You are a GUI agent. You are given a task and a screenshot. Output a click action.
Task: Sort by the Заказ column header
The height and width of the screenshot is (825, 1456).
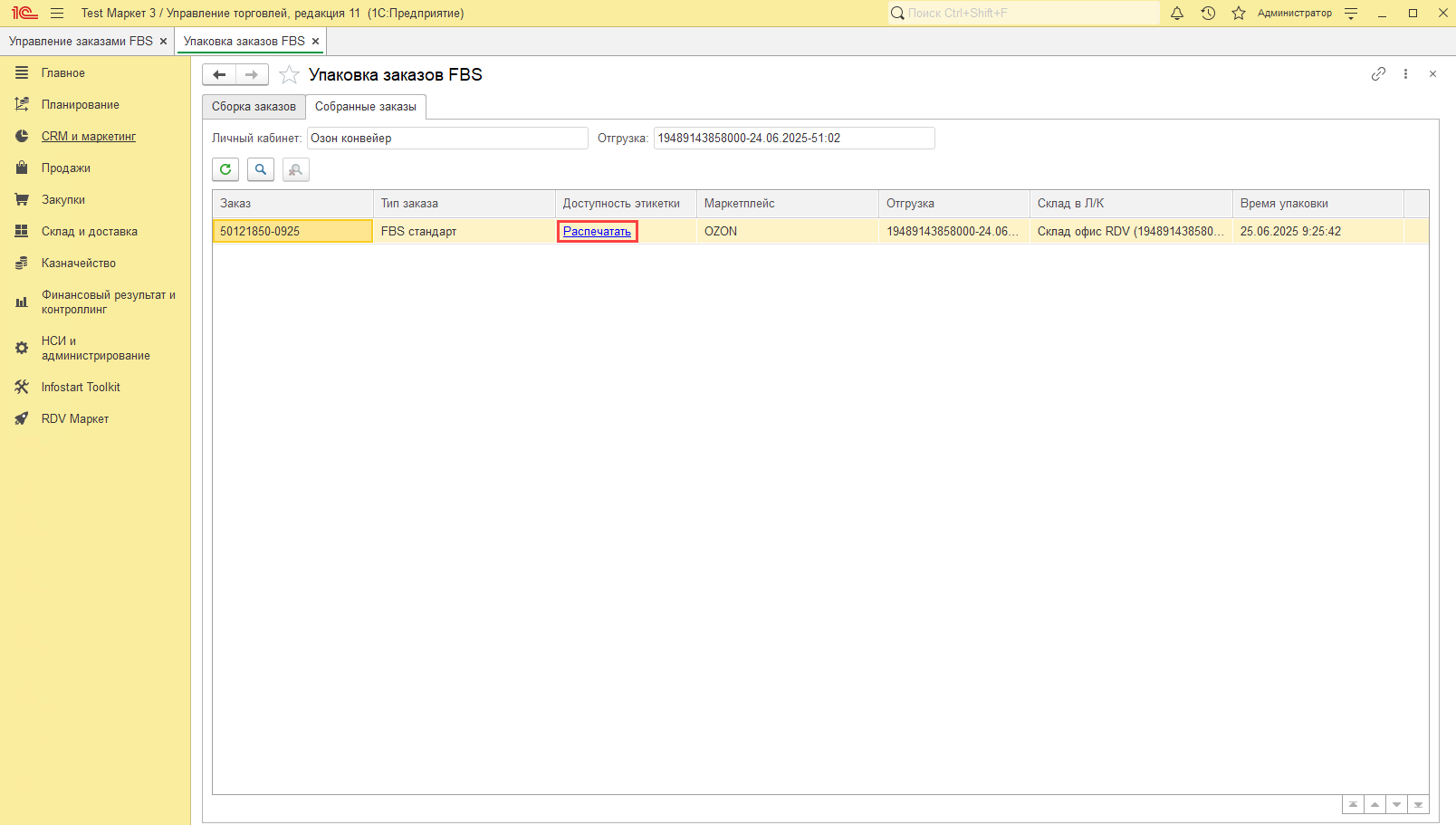(292, 204)
